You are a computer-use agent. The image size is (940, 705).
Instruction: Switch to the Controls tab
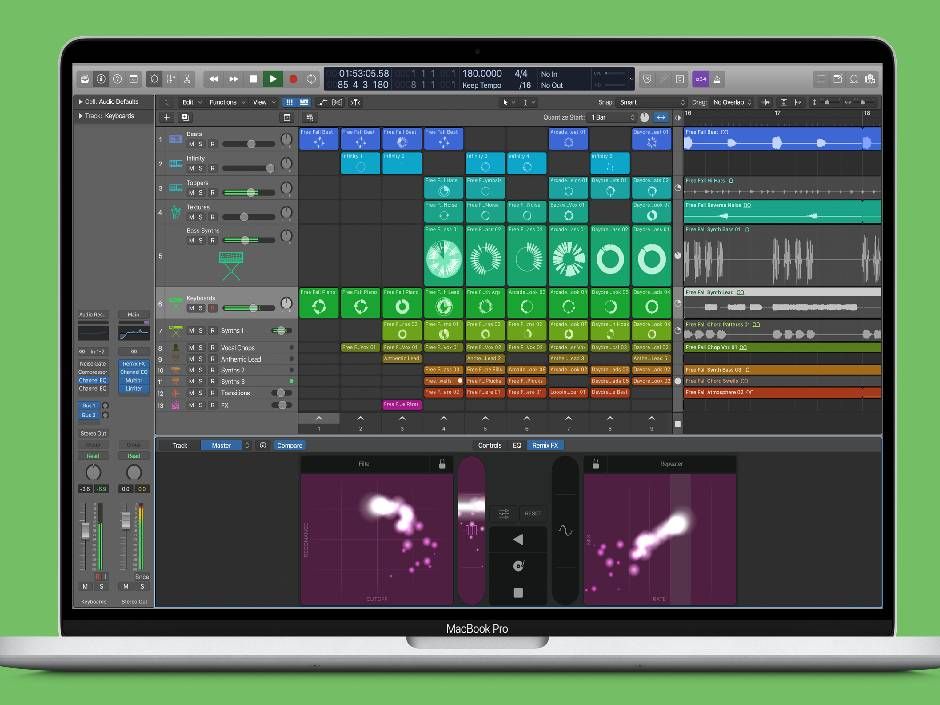pos(489,445)
